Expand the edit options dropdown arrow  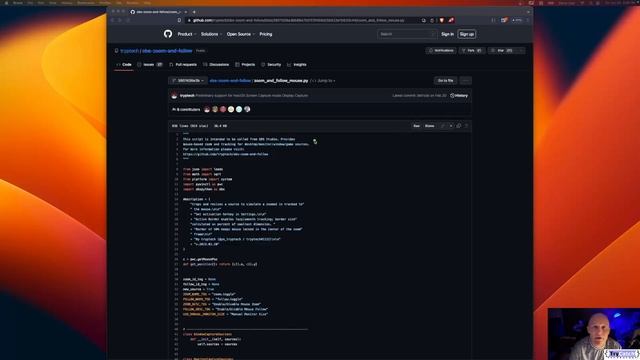451,126
